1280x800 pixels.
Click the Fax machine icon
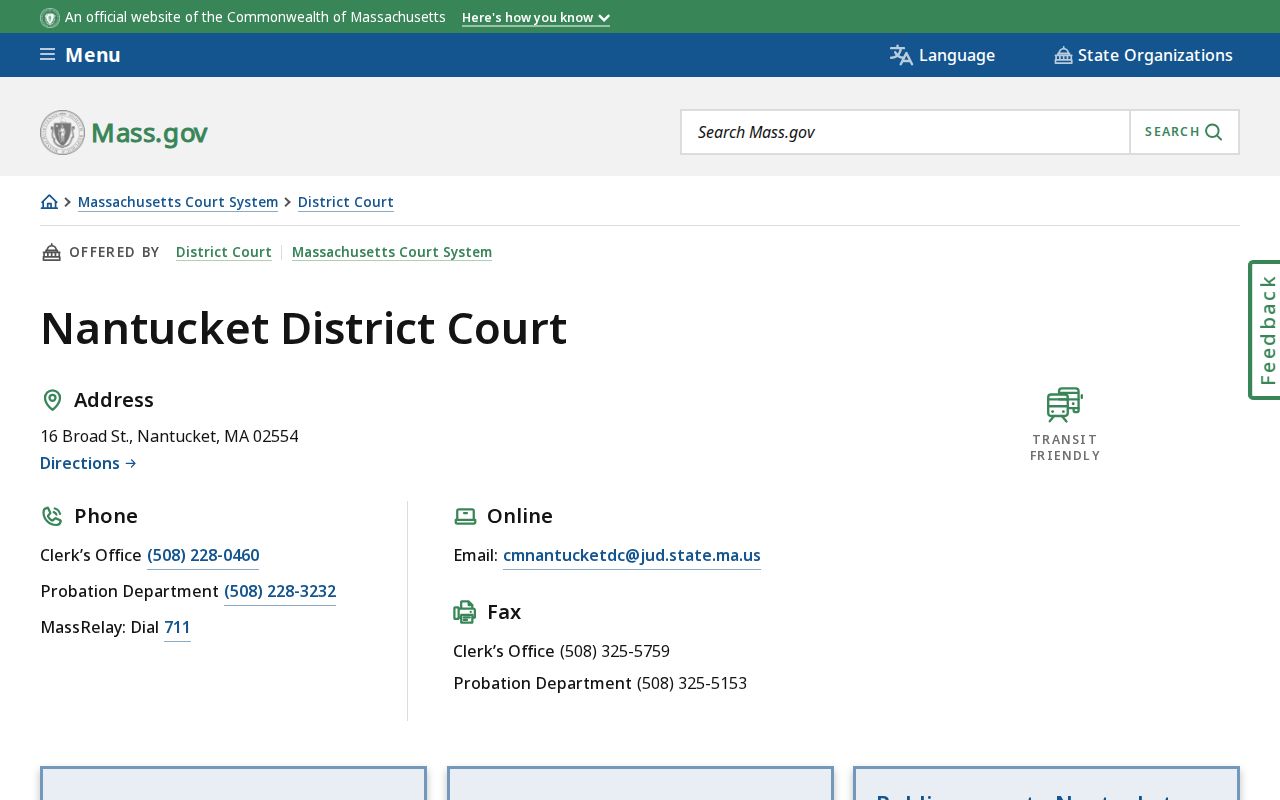465,612
